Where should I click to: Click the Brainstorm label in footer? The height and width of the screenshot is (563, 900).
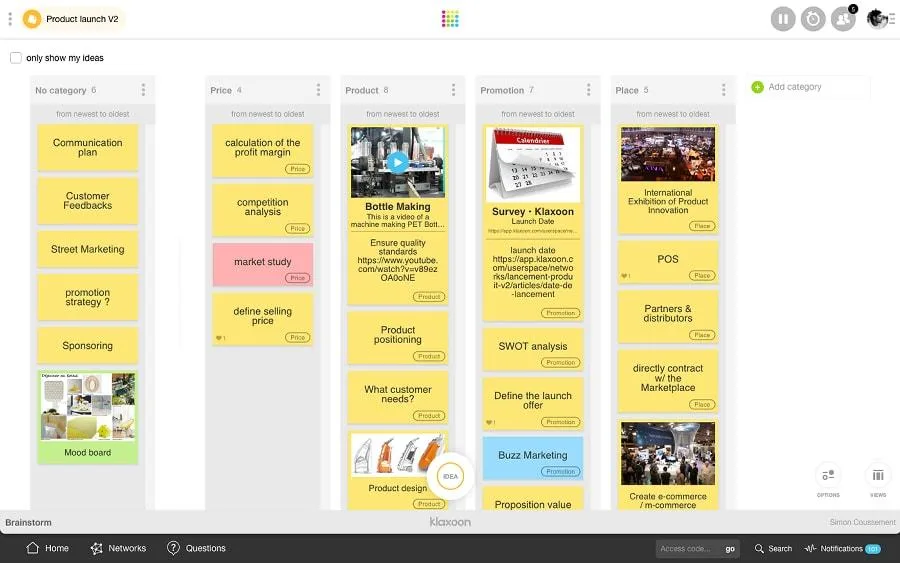[28, 522]
